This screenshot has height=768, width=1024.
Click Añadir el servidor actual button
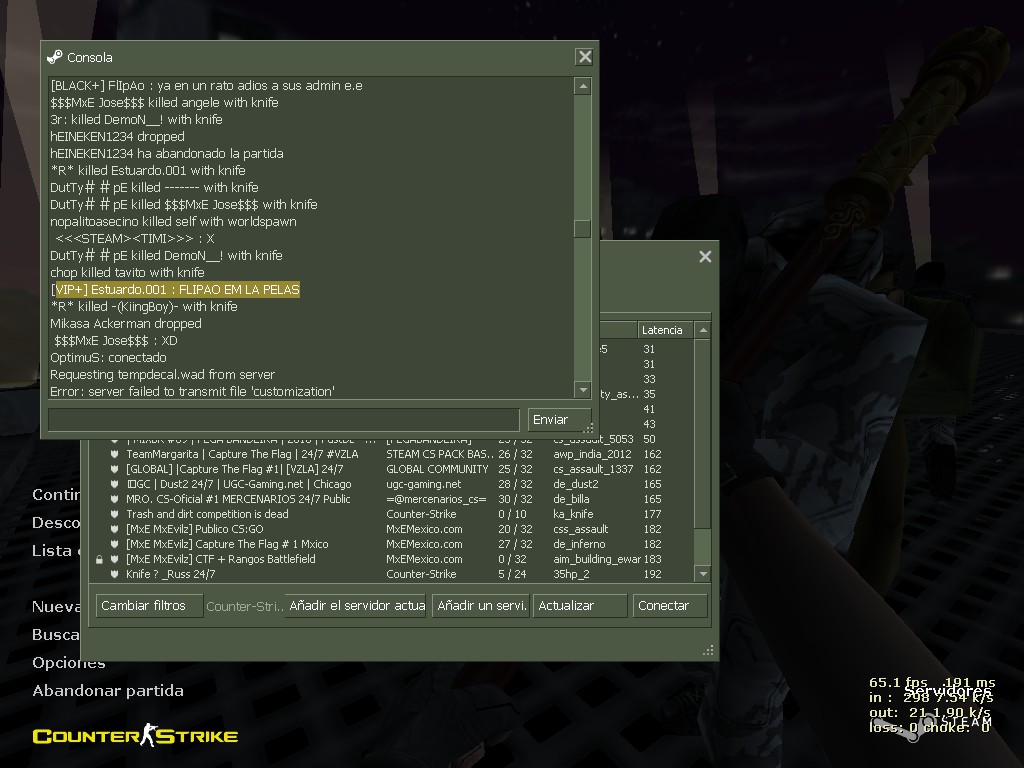click(x=357, y=605)
